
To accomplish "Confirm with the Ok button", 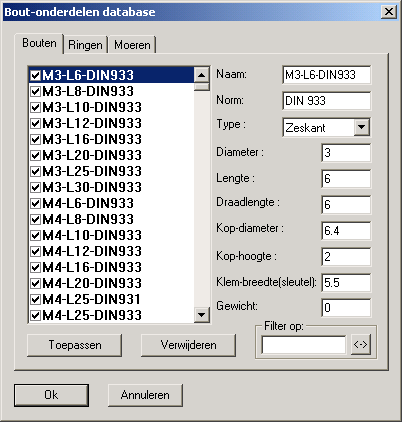I will [x=51, y=395].
